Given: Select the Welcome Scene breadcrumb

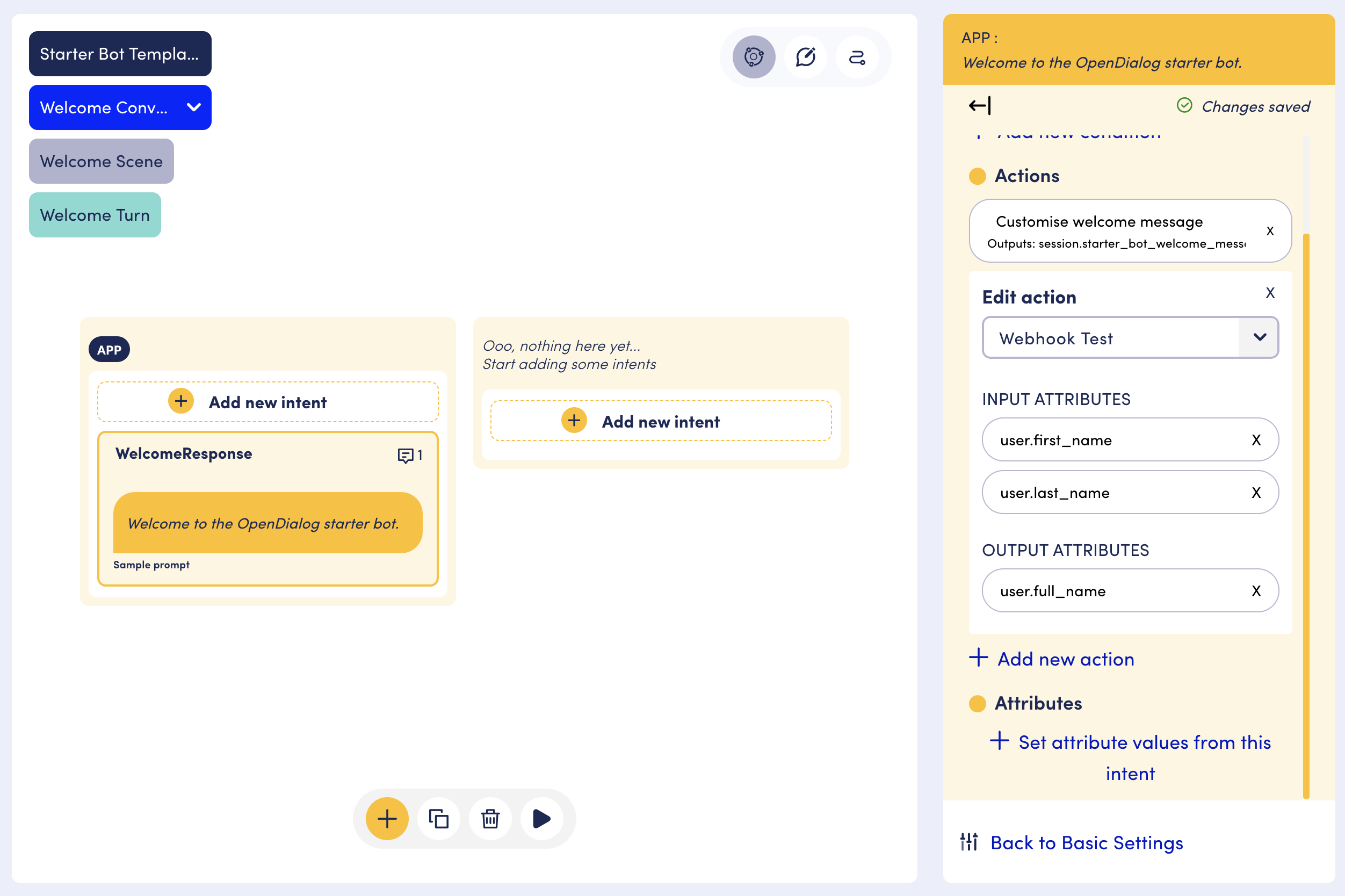Looking at the screenshot, I should pyautogui.click(x=101, y=161).
